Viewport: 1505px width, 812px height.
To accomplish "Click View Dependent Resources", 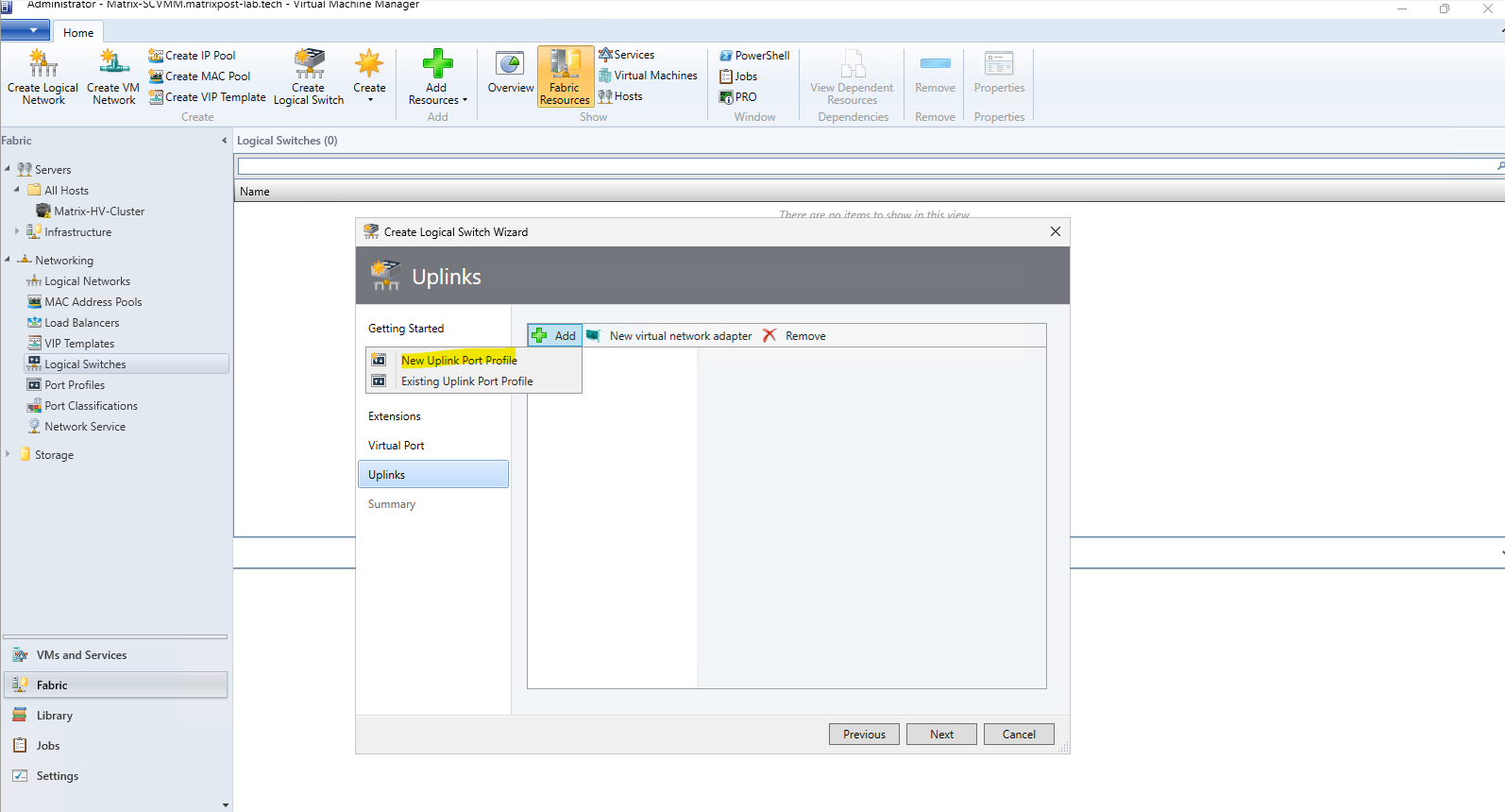I will [852, 76].
